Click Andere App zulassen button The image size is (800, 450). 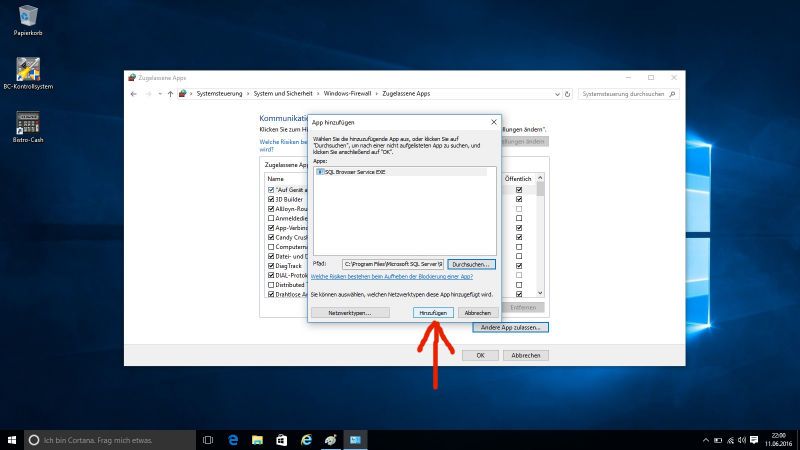[x=510, y=328]
